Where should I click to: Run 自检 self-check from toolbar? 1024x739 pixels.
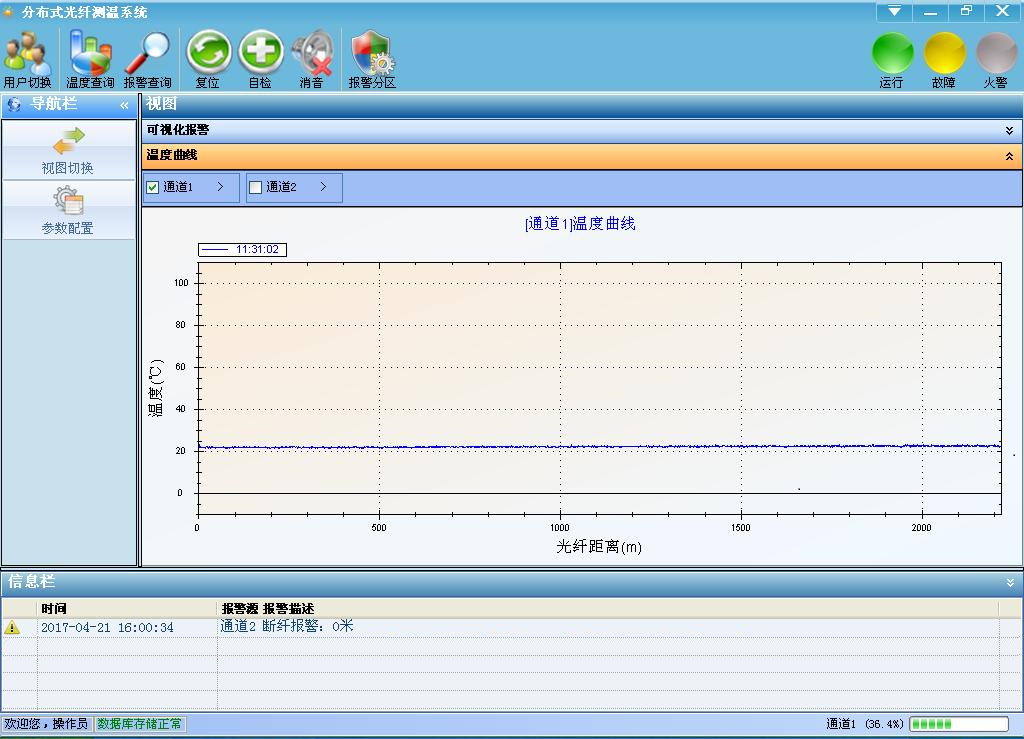[x=260, y=55]
